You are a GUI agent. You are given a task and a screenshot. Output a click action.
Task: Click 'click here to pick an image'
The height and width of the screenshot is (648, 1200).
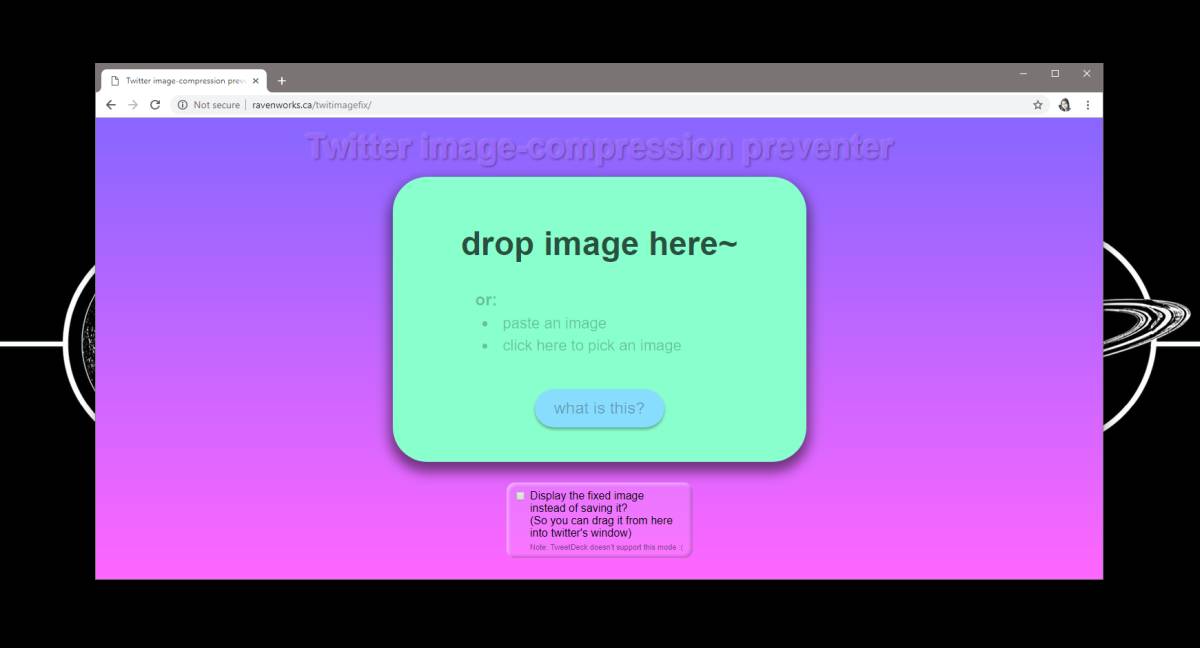tap(591, 345)
